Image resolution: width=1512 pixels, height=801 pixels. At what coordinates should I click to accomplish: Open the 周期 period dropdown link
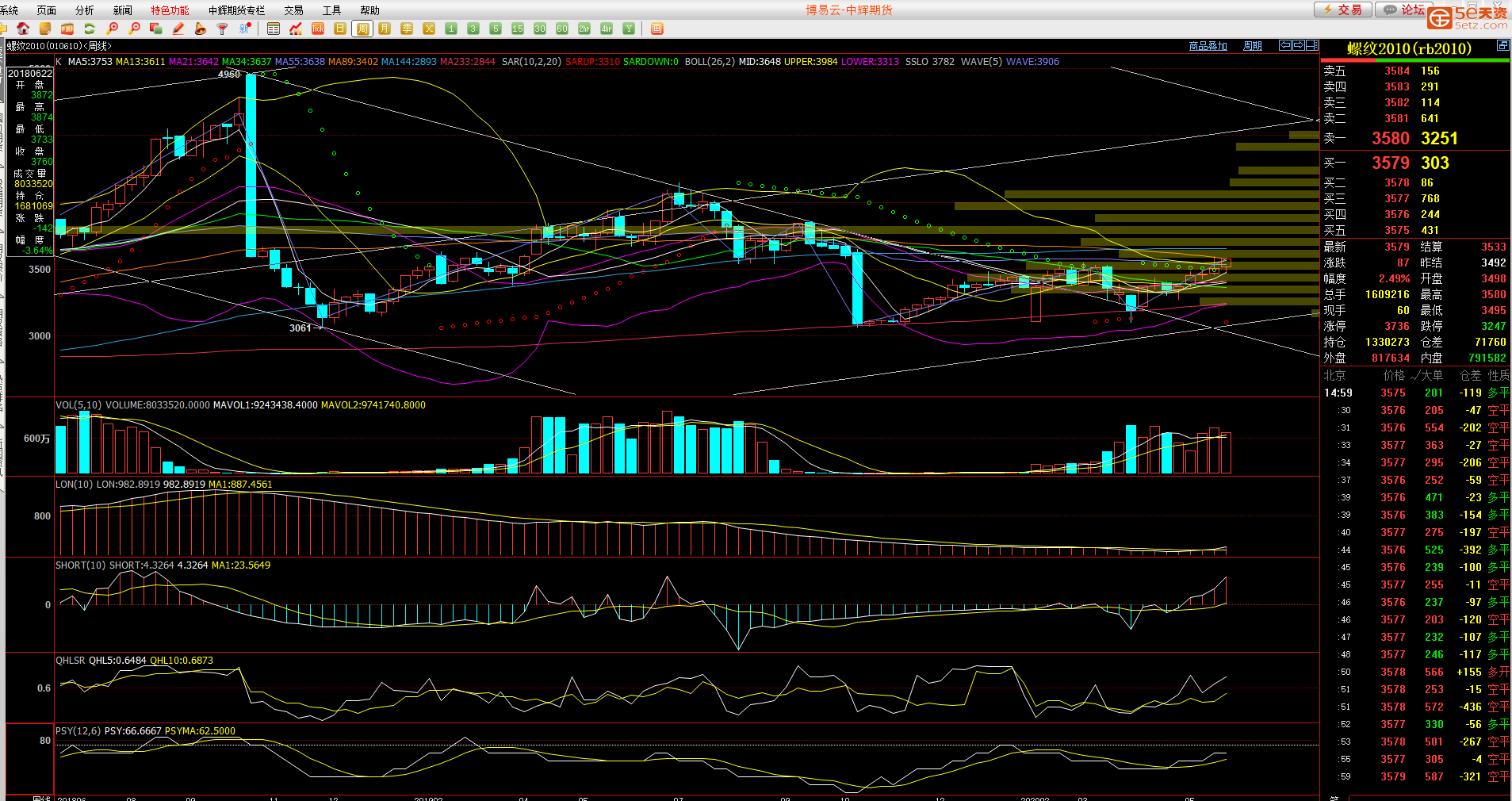tap(1252, 46)
